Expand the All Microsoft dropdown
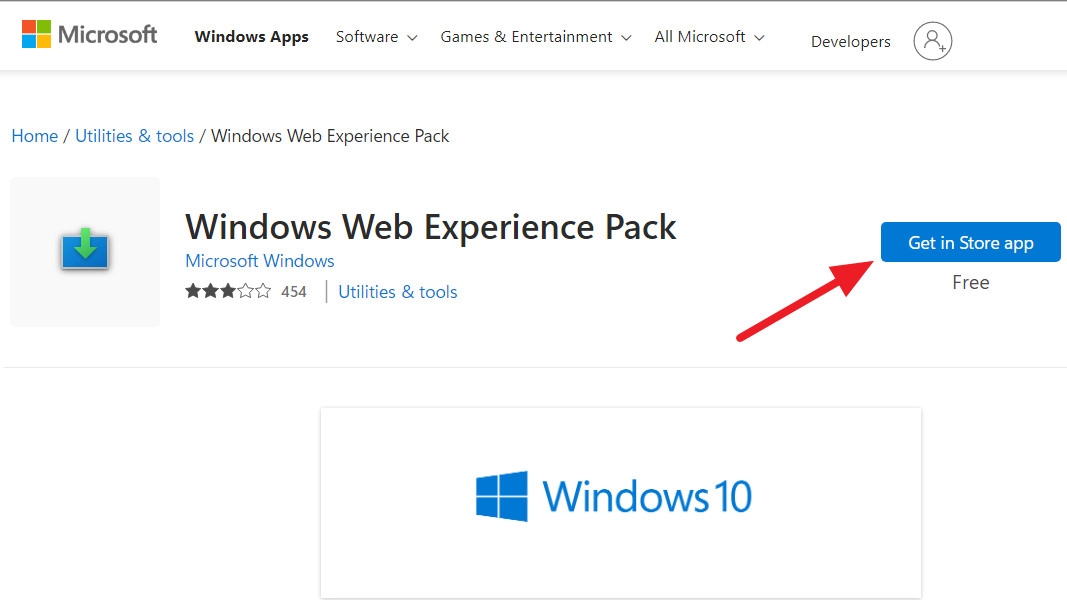The image size is (1067, 600). coord(709,37)
